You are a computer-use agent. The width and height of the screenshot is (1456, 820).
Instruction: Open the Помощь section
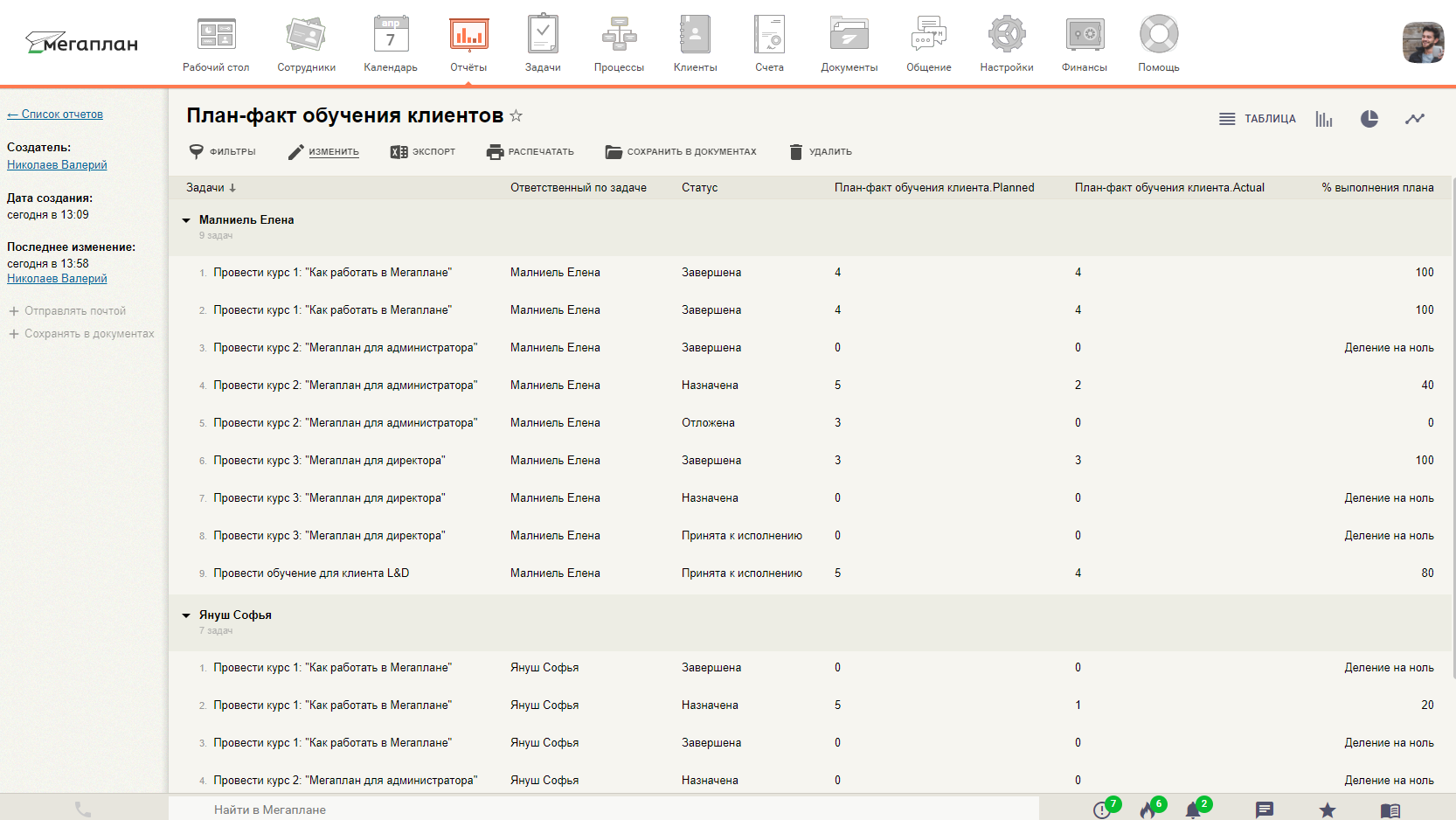1159,44
